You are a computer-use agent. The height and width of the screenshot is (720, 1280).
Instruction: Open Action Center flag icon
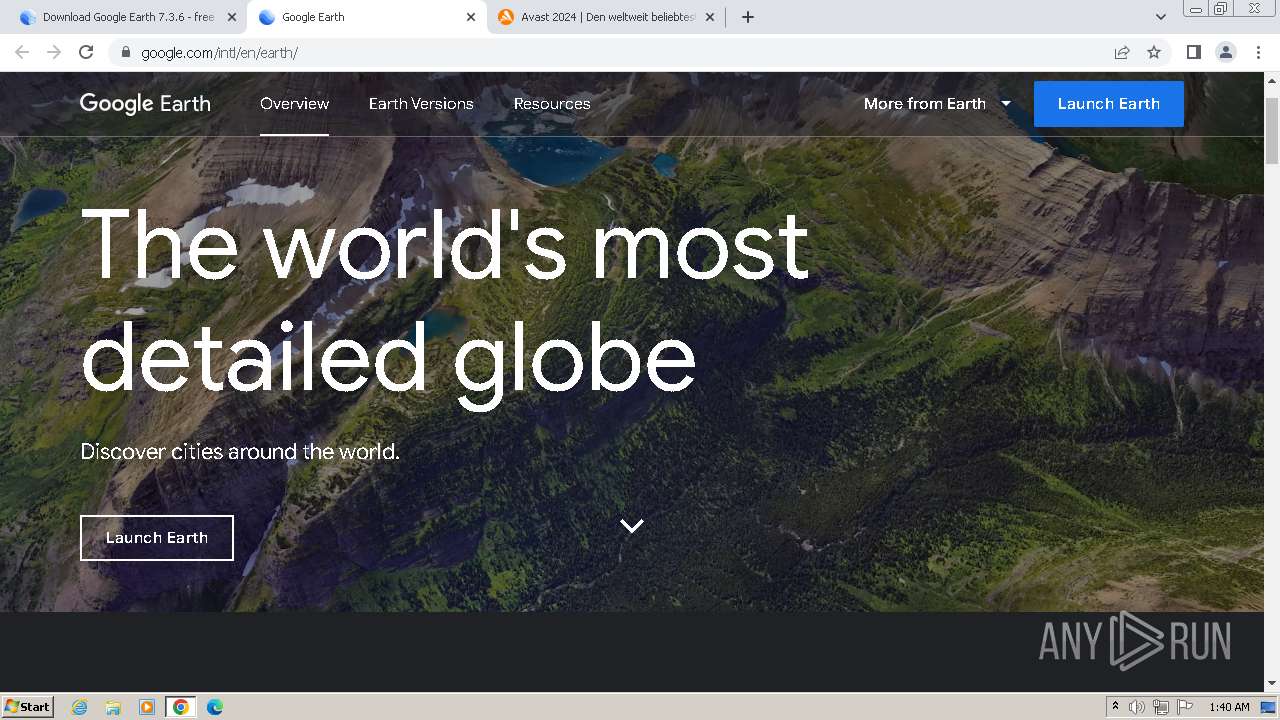coord(1185,707)
